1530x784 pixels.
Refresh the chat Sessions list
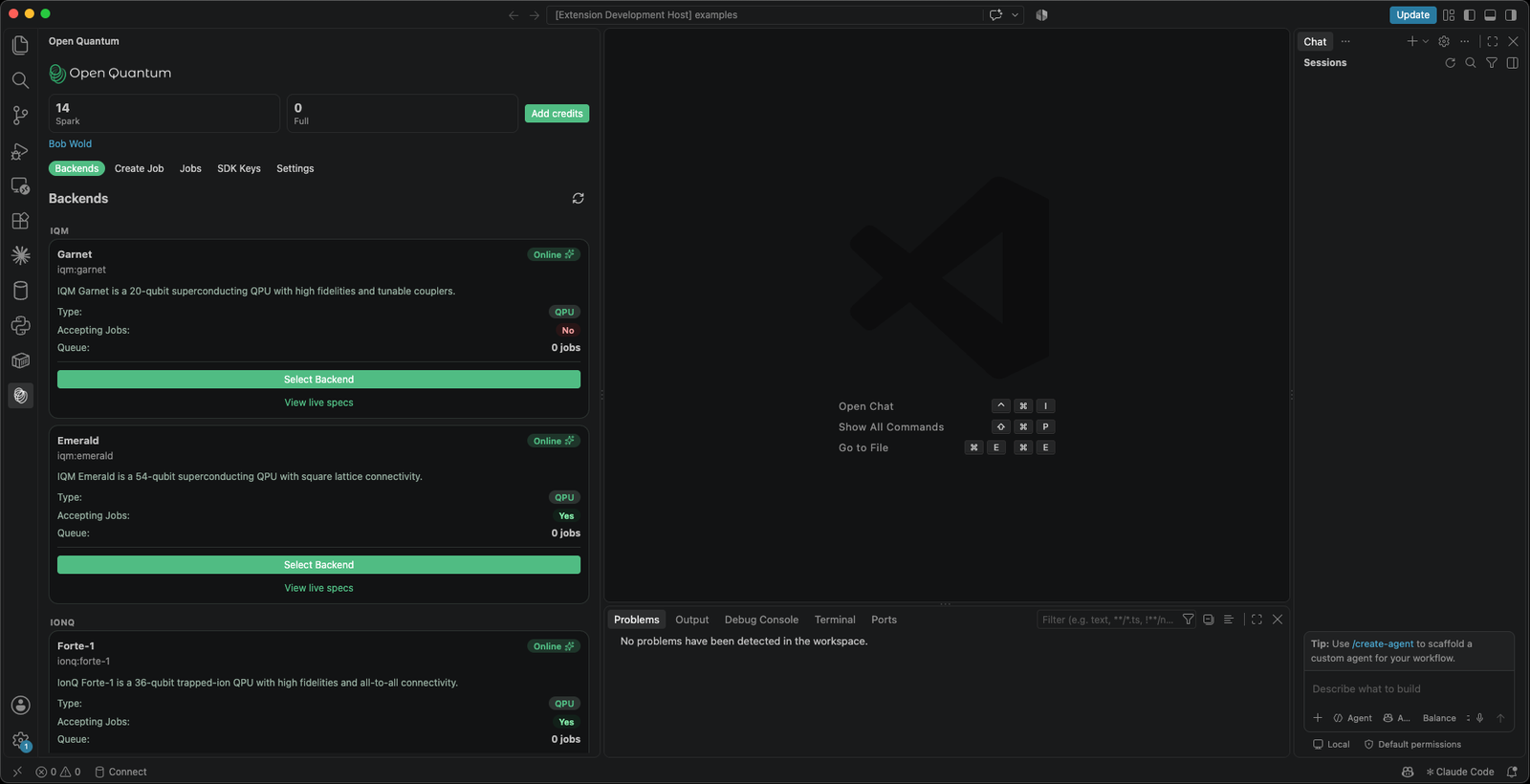tap(1450, 63)
